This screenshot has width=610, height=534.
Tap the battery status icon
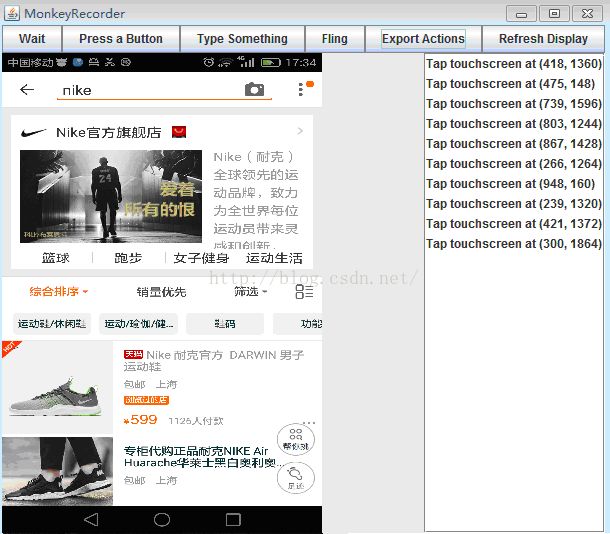coord(271,62)
